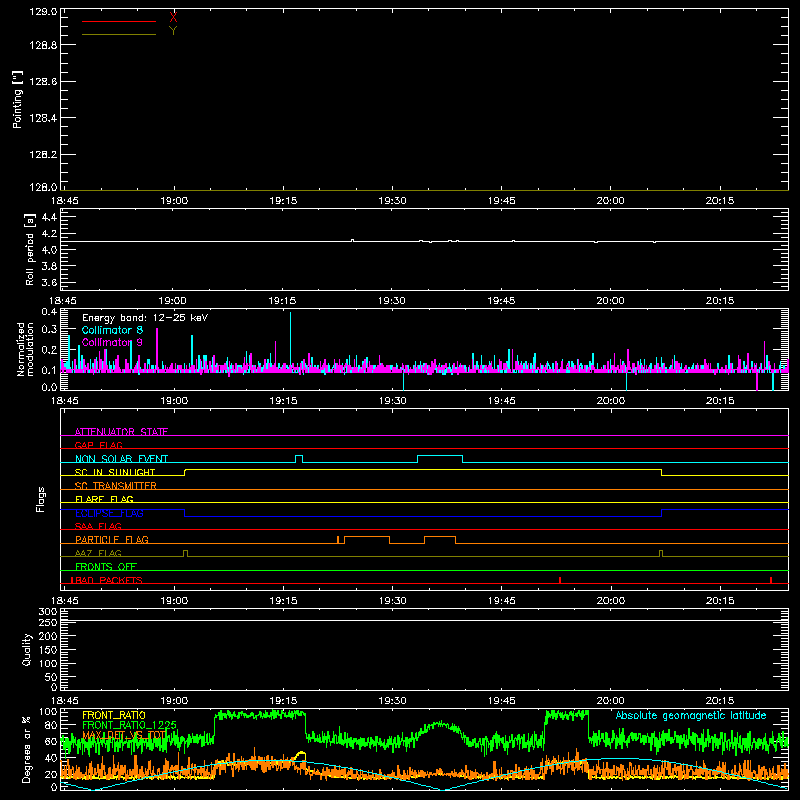Viewport: 800px width, 800px height.
Task: Click the SC_IN_SUNLIGHT flag label
Action: tap(115, 472)
